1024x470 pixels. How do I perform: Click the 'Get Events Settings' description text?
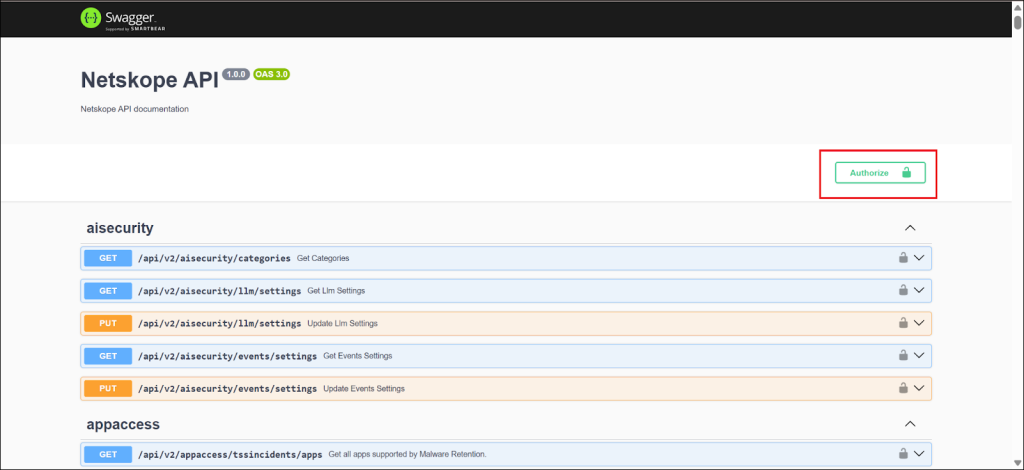point(358,356)
